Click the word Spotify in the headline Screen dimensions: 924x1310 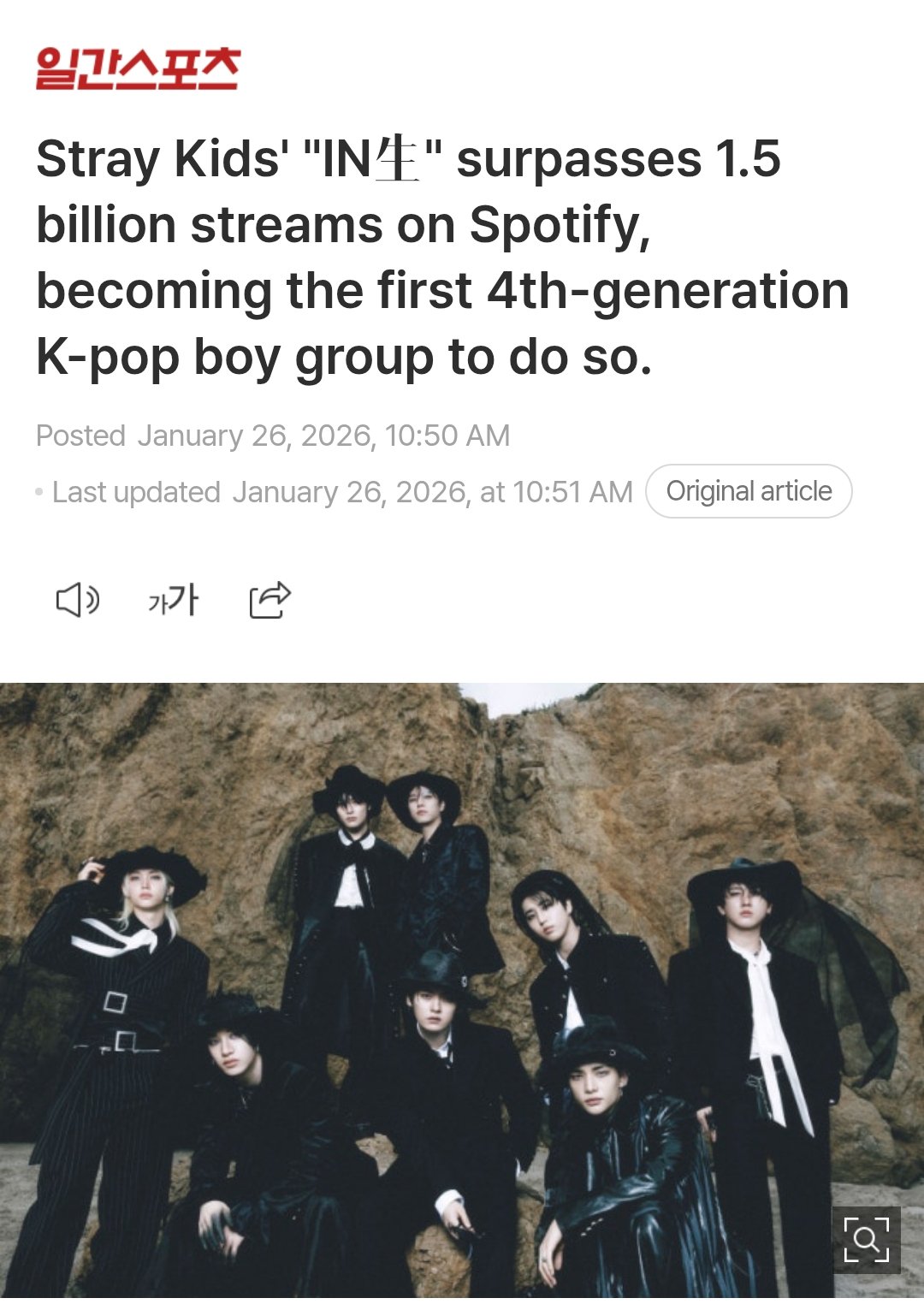click(x=560, y=226)
